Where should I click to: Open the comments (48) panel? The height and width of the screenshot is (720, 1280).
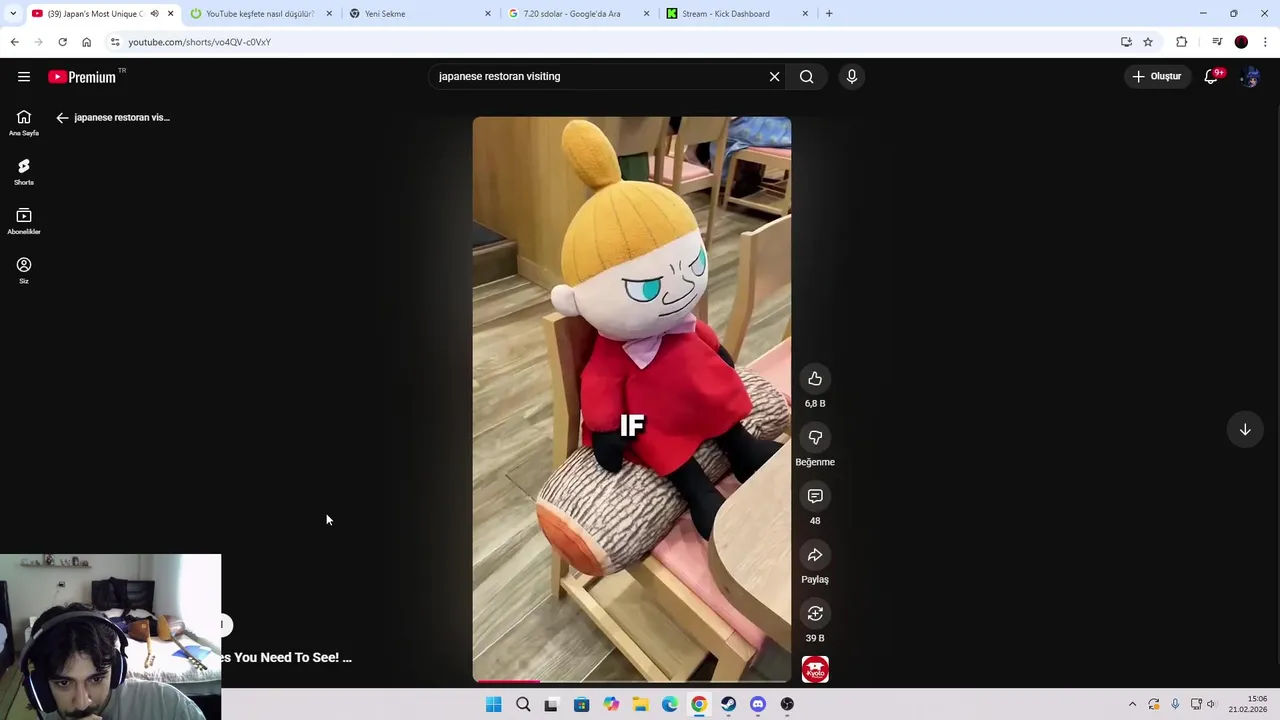point(815,496)
